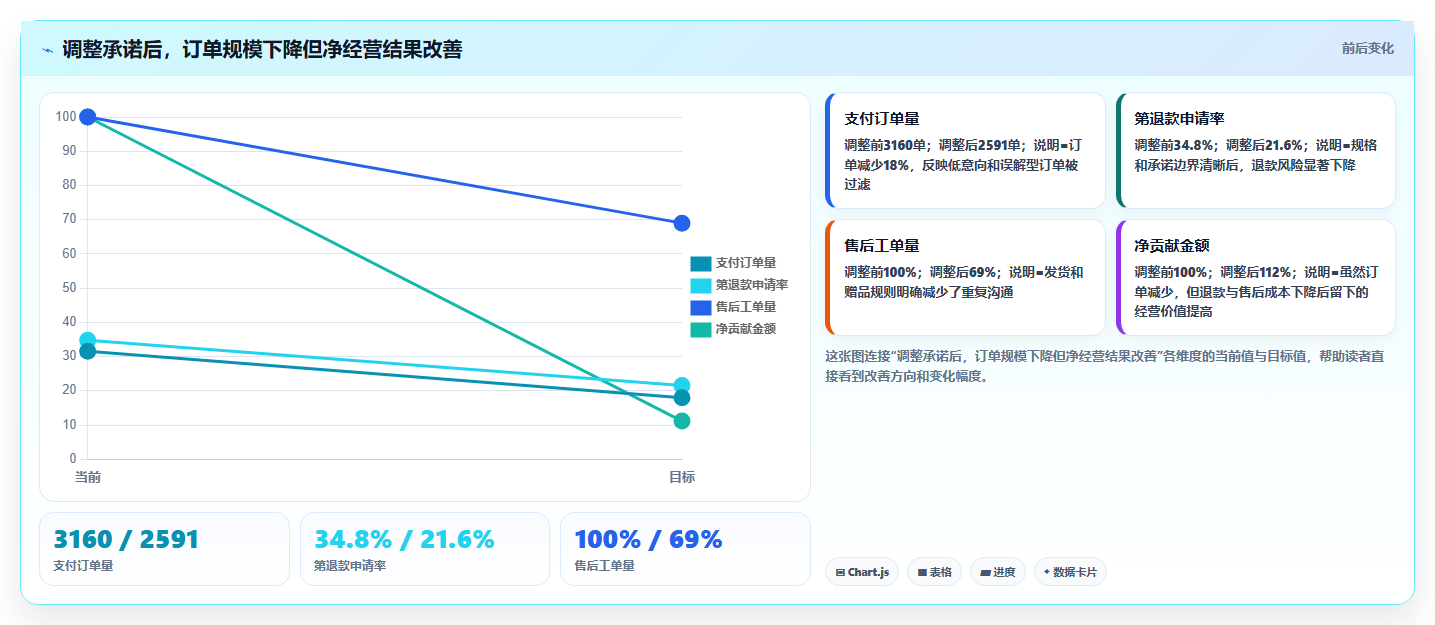The image size is (1435, 625).
Task: Click the 净贡献金额 legend label
Action: pos(746,329)
